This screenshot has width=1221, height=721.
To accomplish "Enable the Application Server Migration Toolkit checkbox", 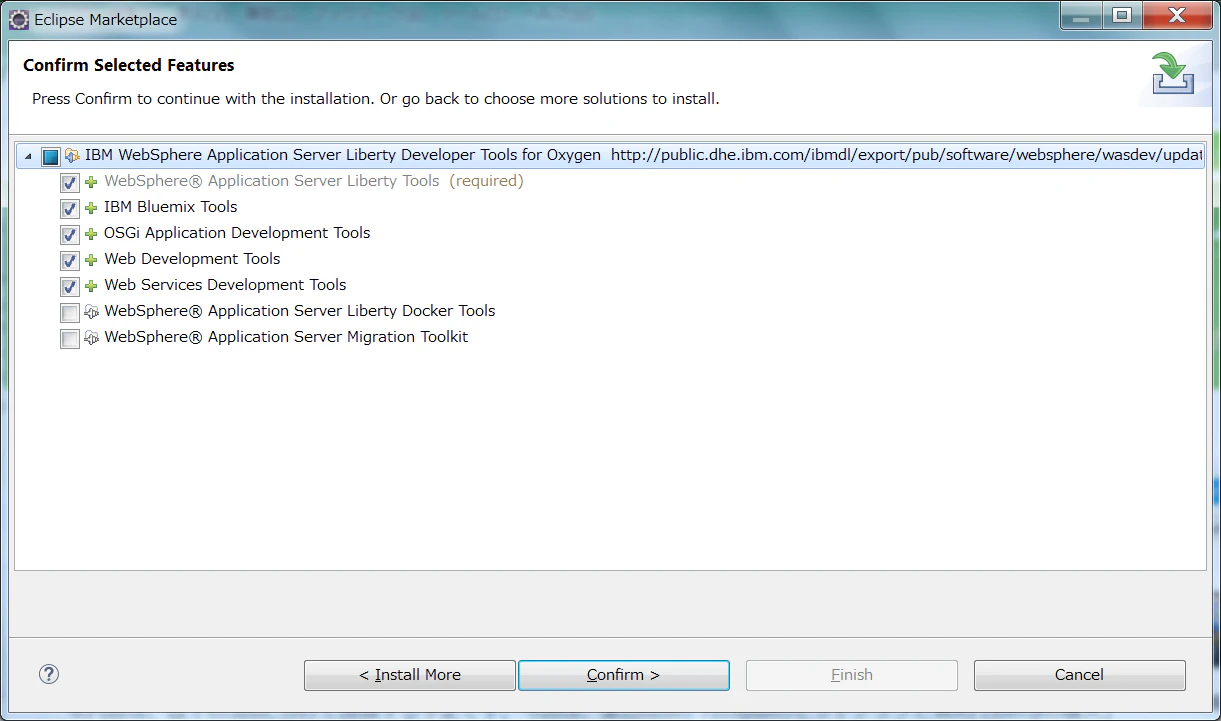I will pos(70,339).
